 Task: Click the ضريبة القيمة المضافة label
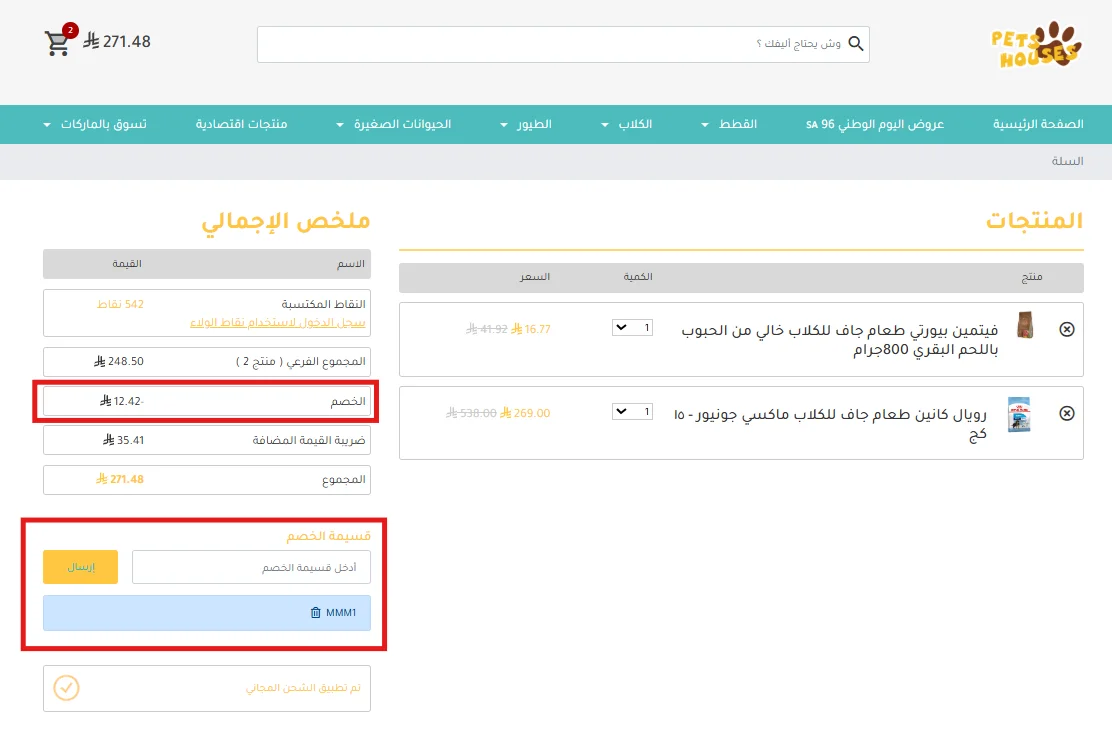click(309, 440)
